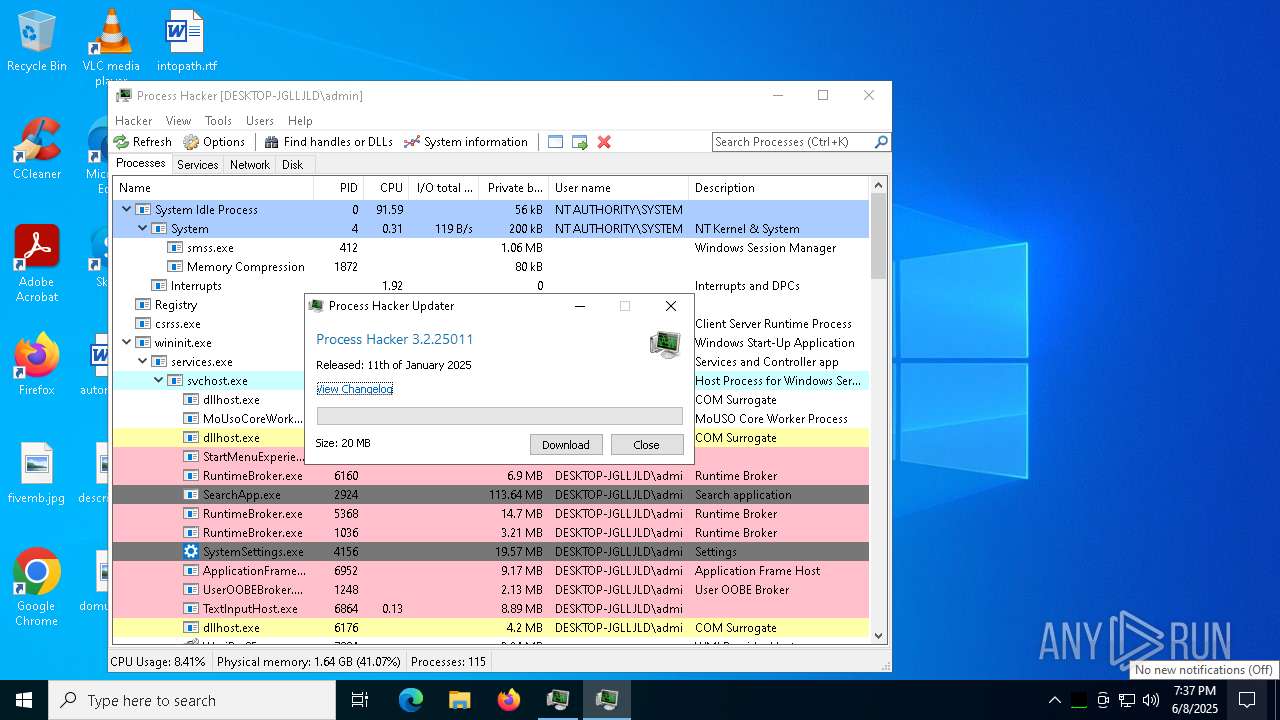Open the fivemb.jpg desktop file

click(37, 474)
